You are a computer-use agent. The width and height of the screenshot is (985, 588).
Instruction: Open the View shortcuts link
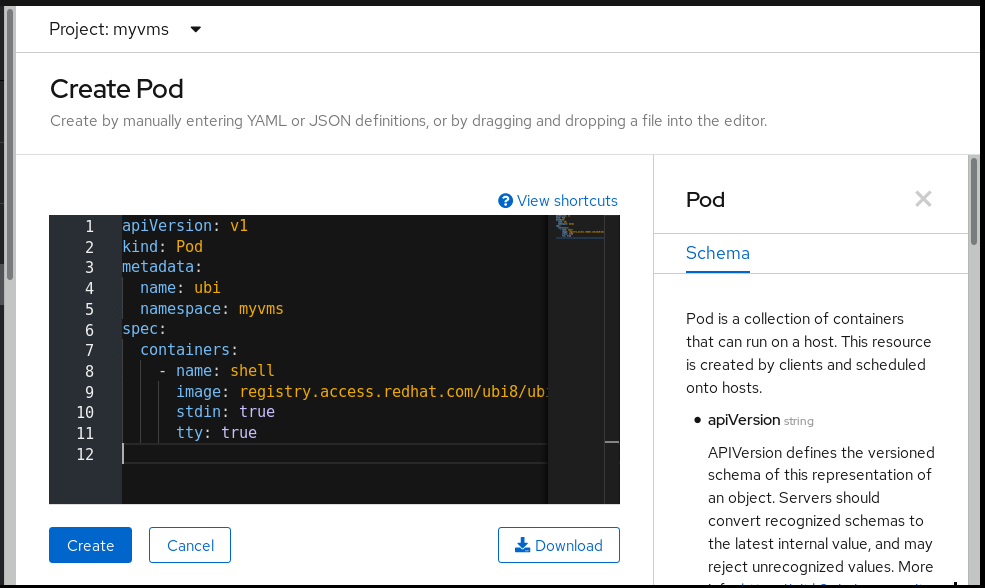pos(567,201)
